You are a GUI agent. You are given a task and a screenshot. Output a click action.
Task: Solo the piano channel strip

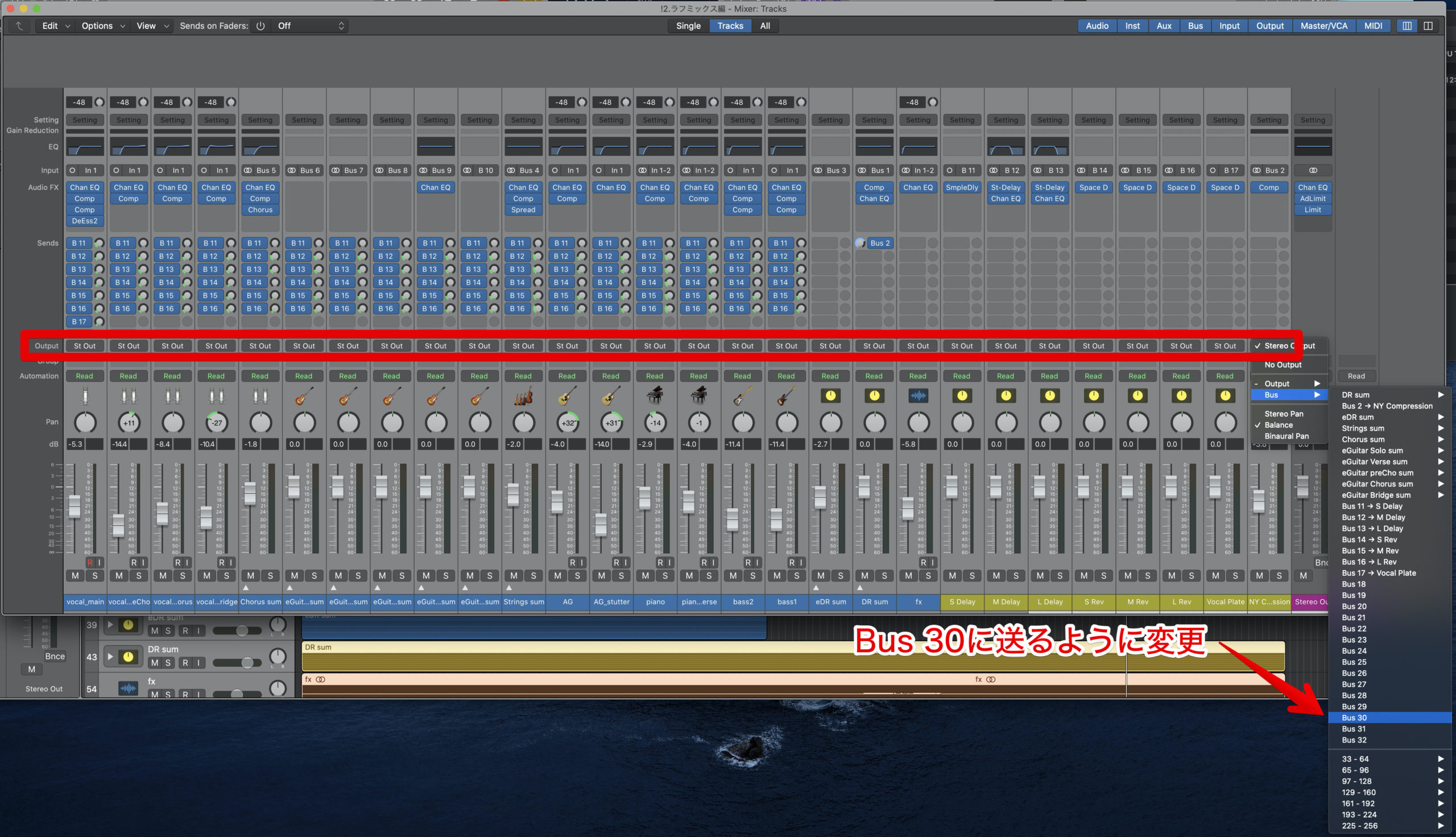pos(665,575)
